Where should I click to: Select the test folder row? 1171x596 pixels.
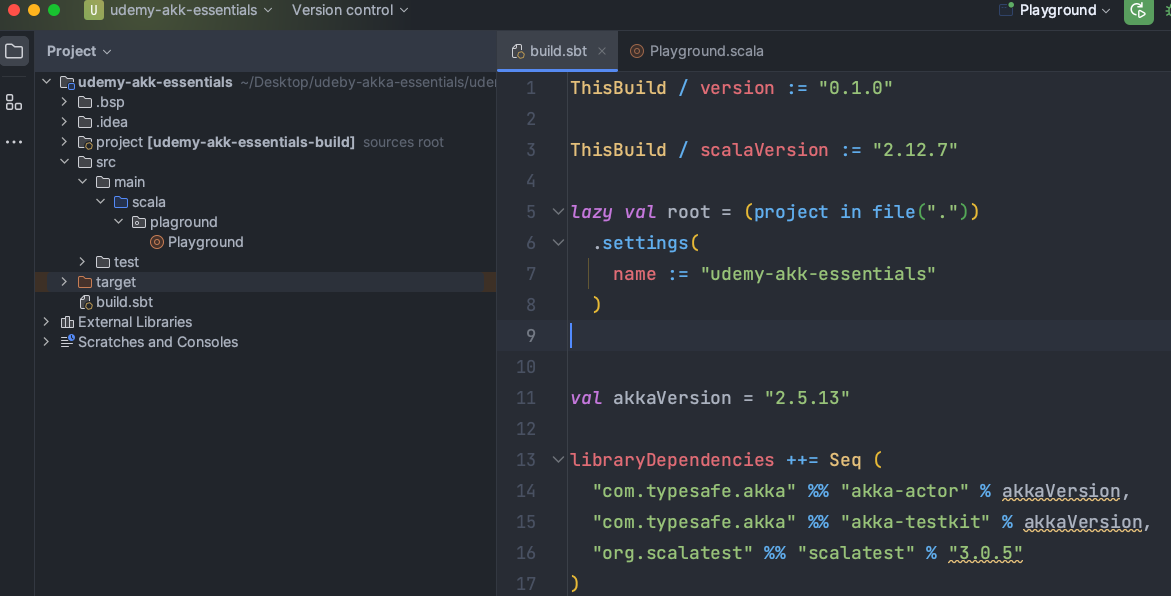[266, 262]
